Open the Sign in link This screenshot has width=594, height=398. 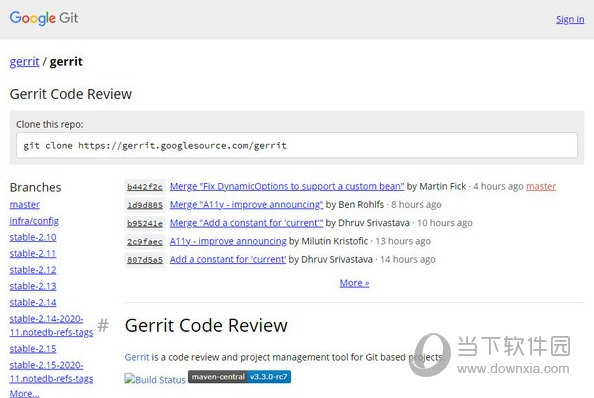point(570,19)
